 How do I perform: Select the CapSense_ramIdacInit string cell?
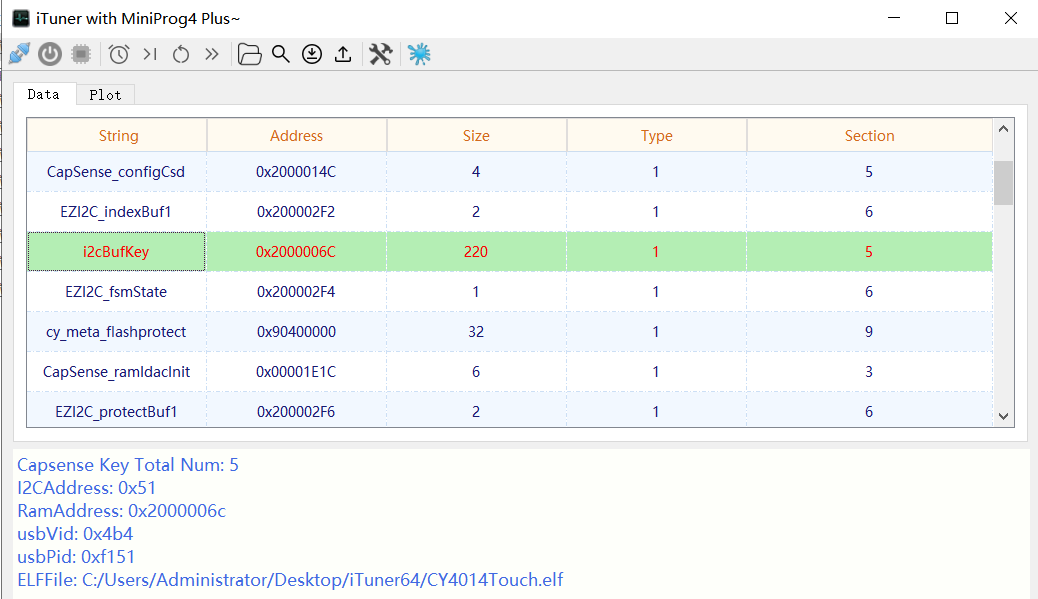click(x=117, y=372)
